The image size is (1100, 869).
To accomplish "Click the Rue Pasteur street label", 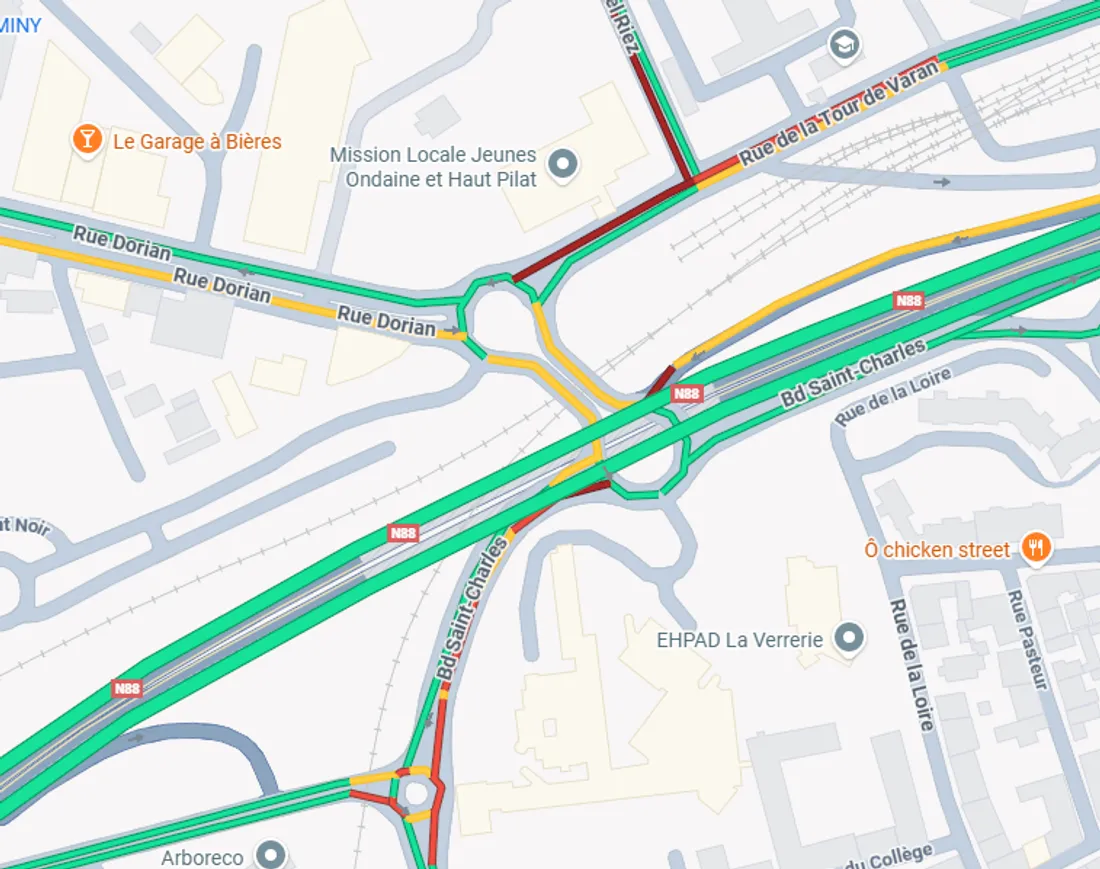I will tap(1027, 639).
